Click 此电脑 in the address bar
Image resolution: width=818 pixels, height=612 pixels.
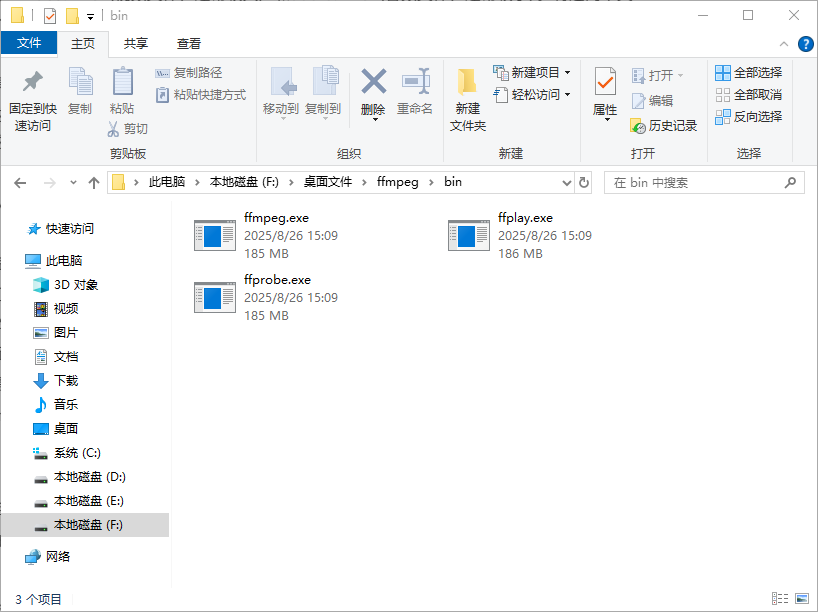(167, 182)
